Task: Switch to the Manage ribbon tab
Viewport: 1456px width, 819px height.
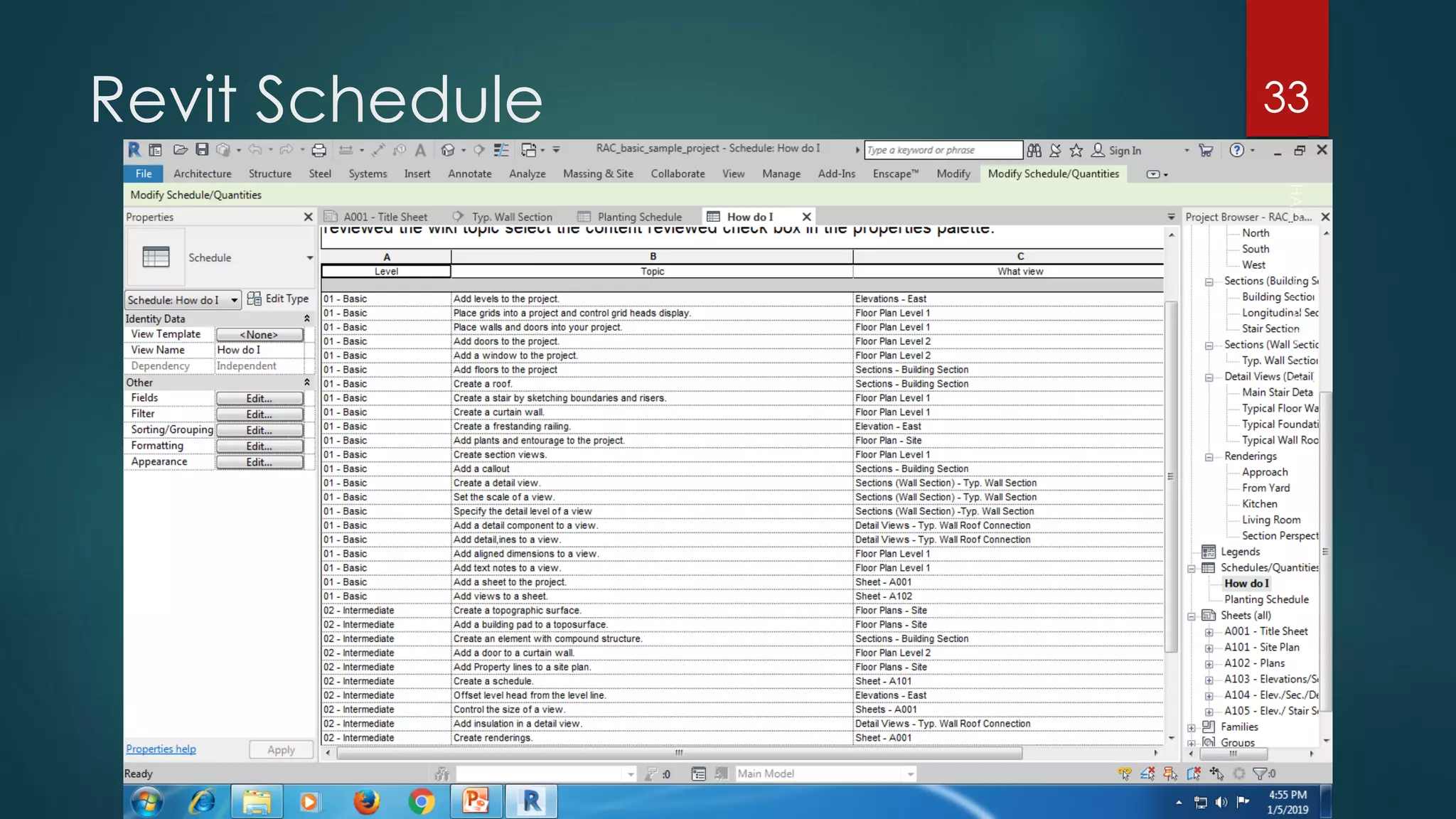Action: [x=781, y=173]
